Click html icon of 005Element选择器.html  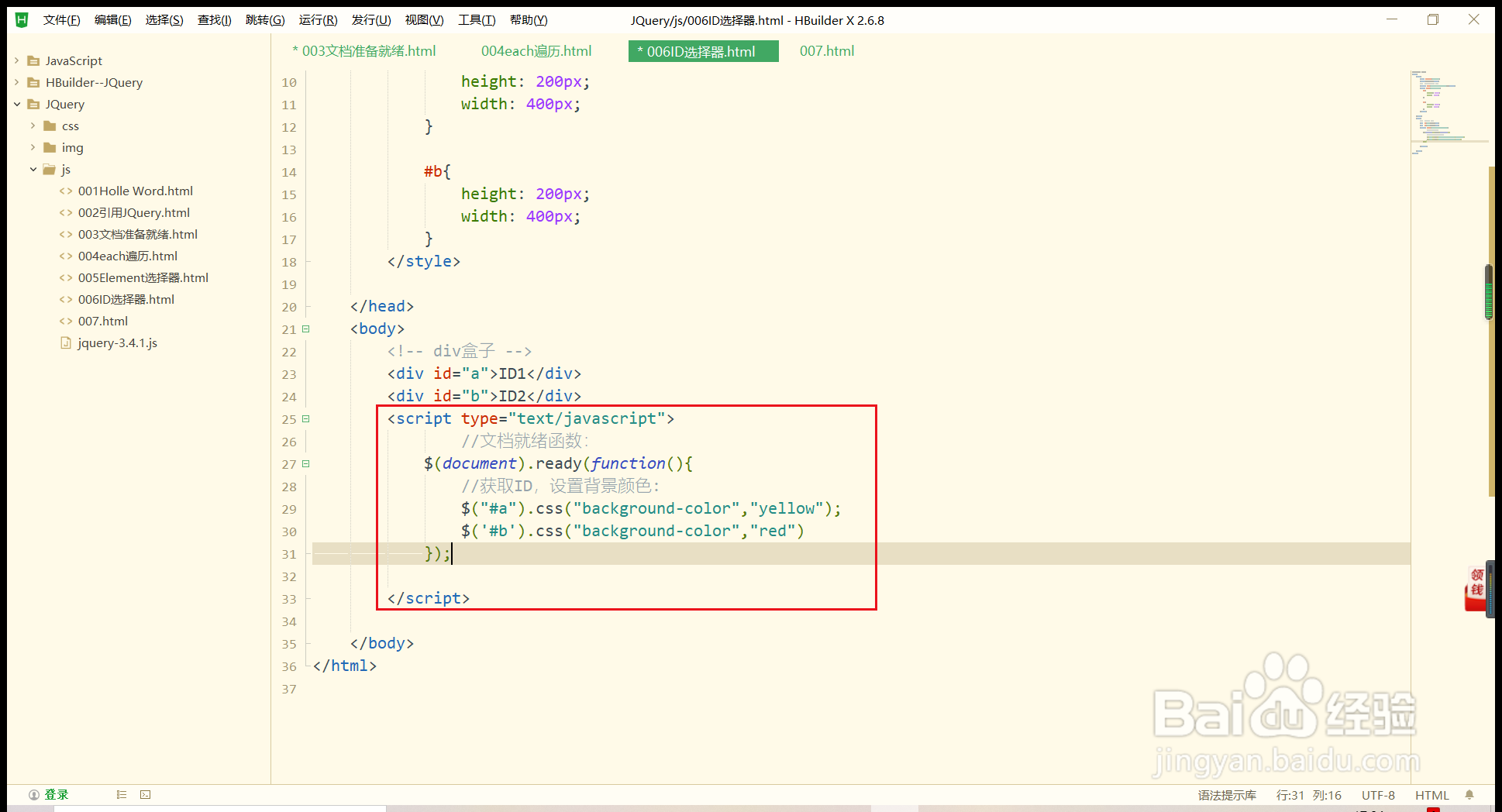pos(66,277)
